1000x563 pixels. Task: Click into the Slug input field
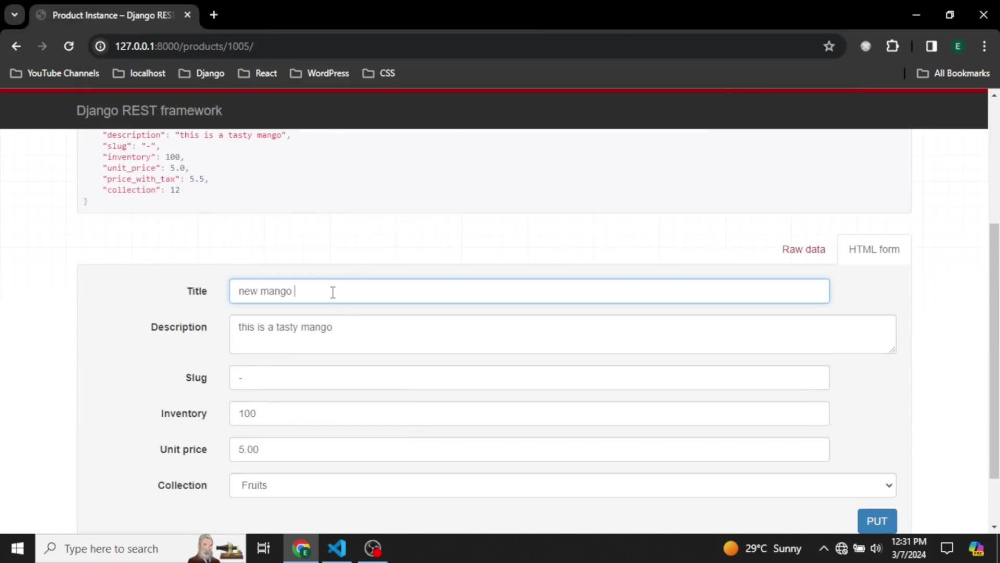(x=529, y=377)
